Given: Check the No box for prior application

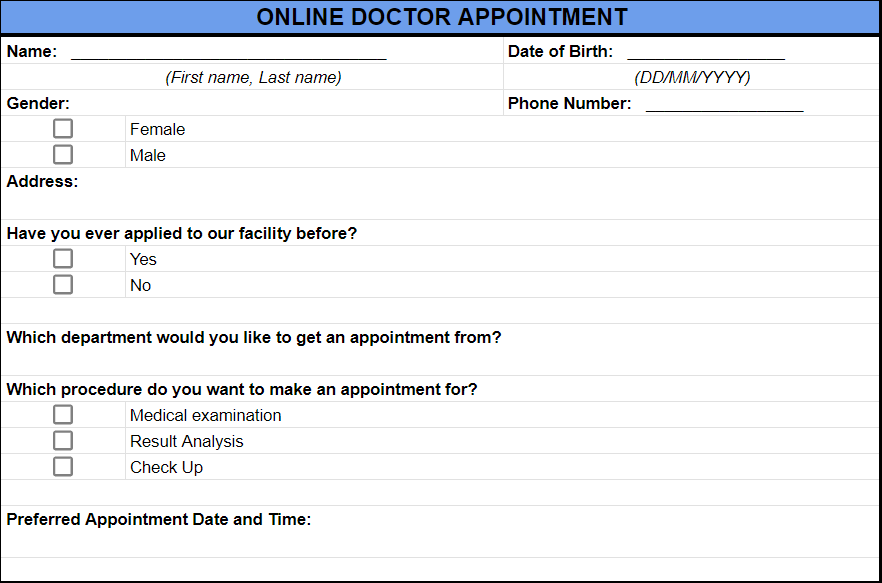Looking at the screenshot, I should [63, 285].
